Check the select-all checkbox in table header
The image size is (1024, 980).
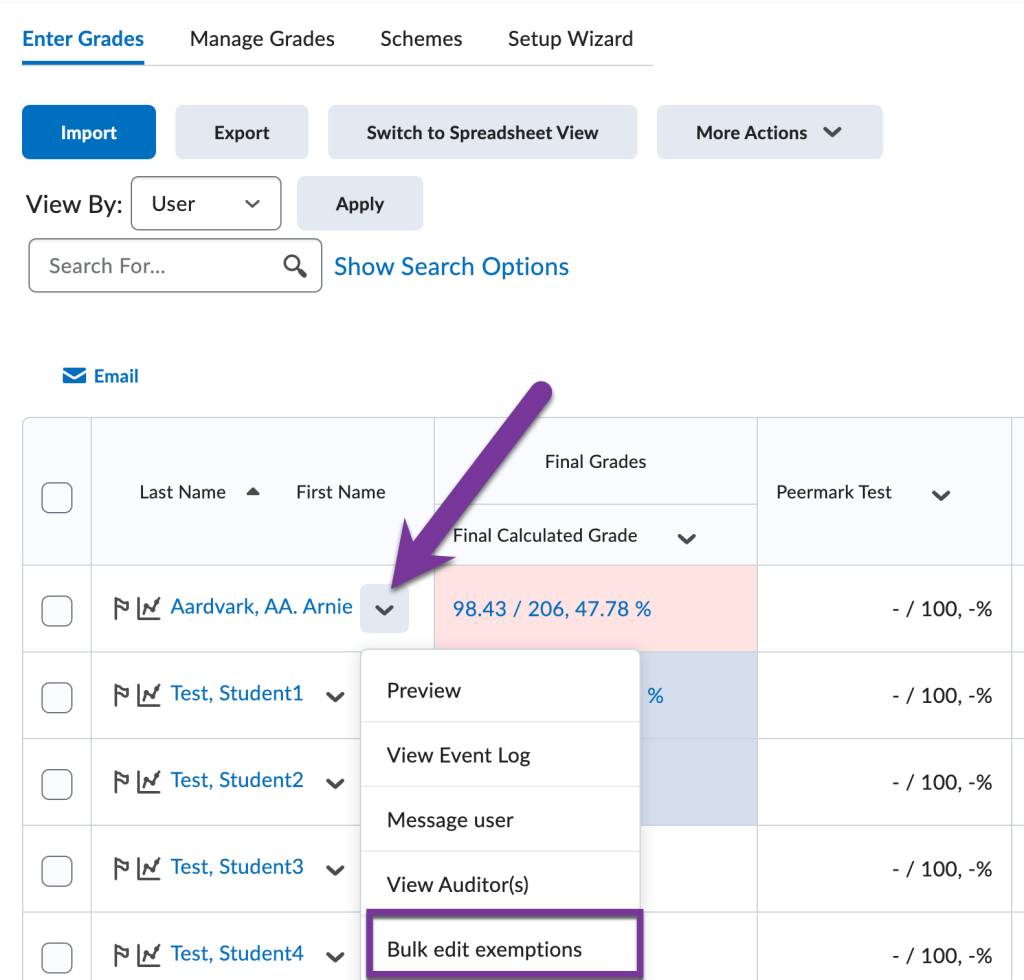point(57,497)
